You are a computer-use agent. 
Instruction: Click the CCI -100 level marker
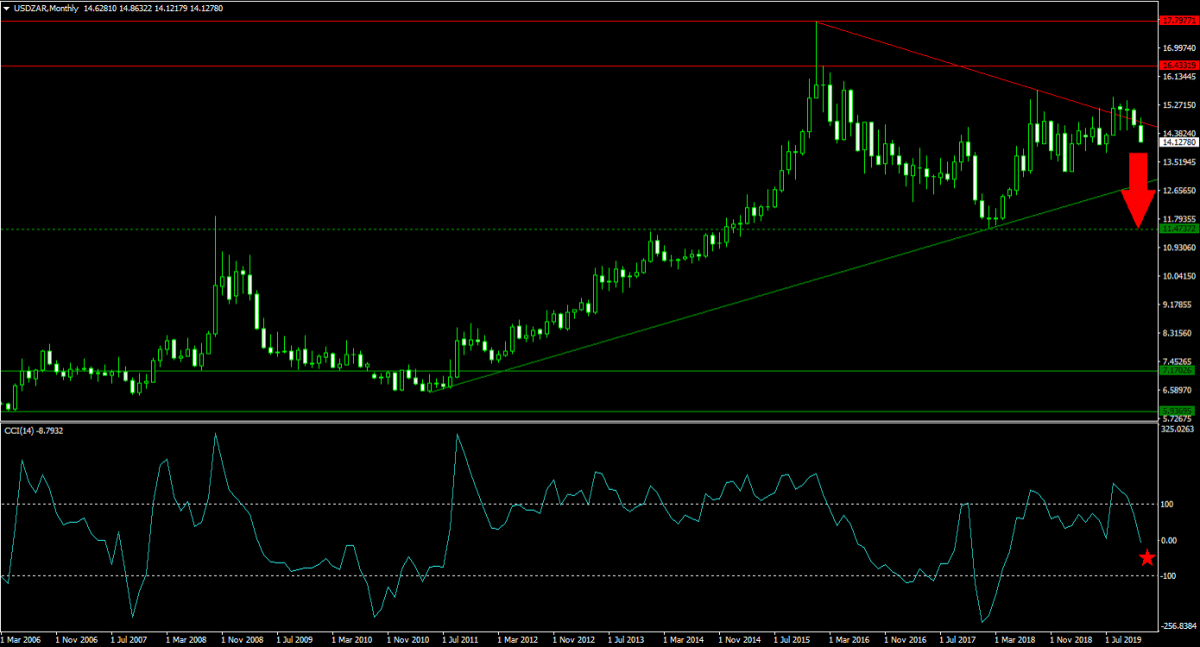(1168, 576)
